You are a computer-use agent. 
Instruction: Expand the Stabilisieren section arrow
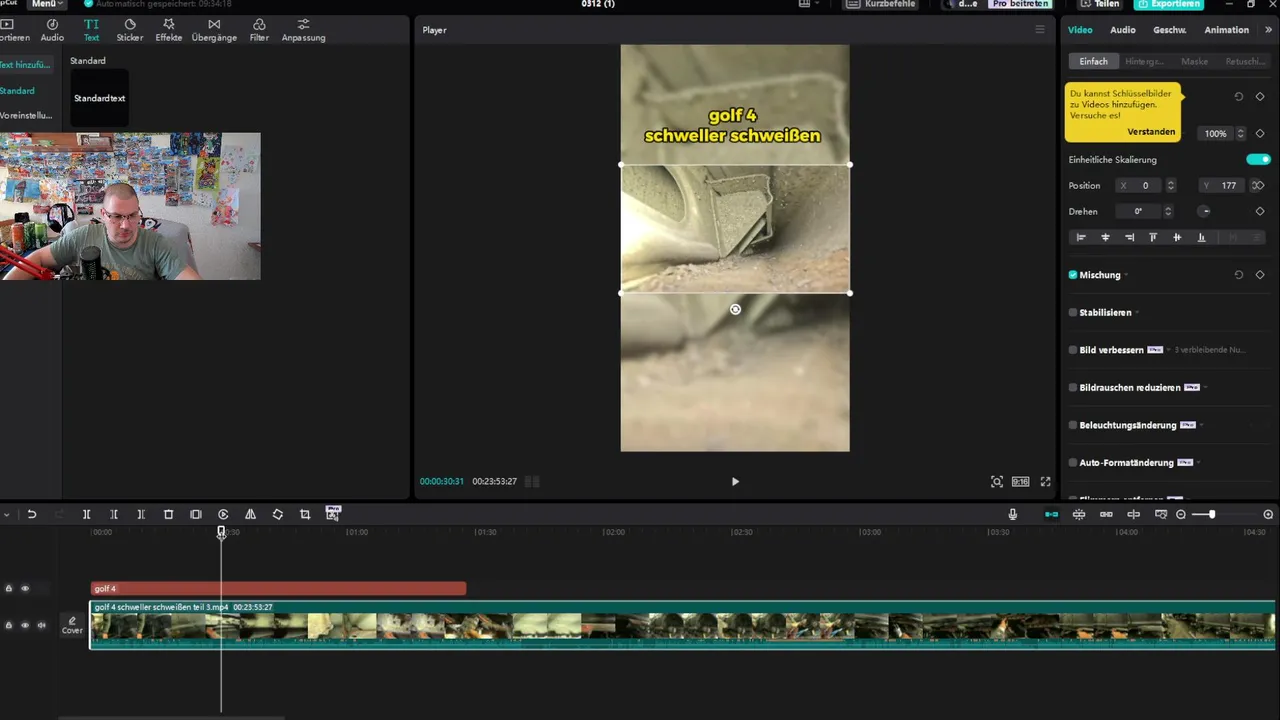1137,313
